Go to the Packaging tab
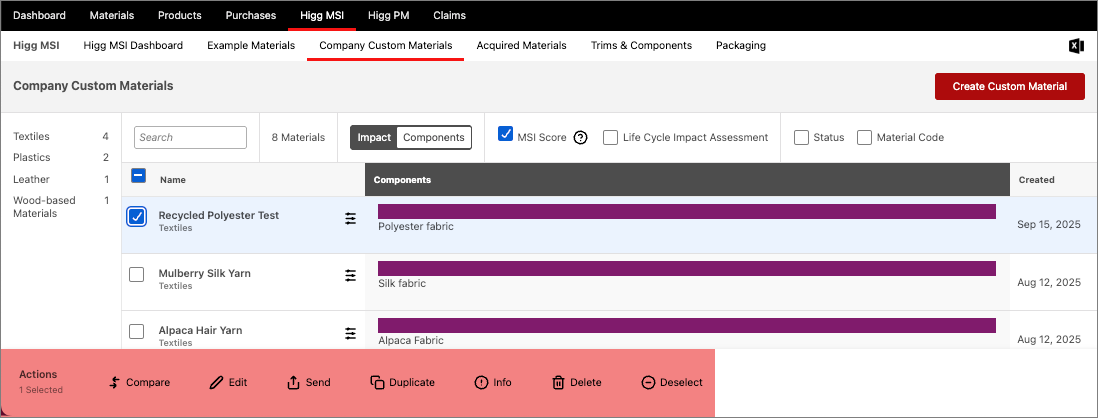The height and width of the screenshot is (418, 1098). tap(741, 46)
